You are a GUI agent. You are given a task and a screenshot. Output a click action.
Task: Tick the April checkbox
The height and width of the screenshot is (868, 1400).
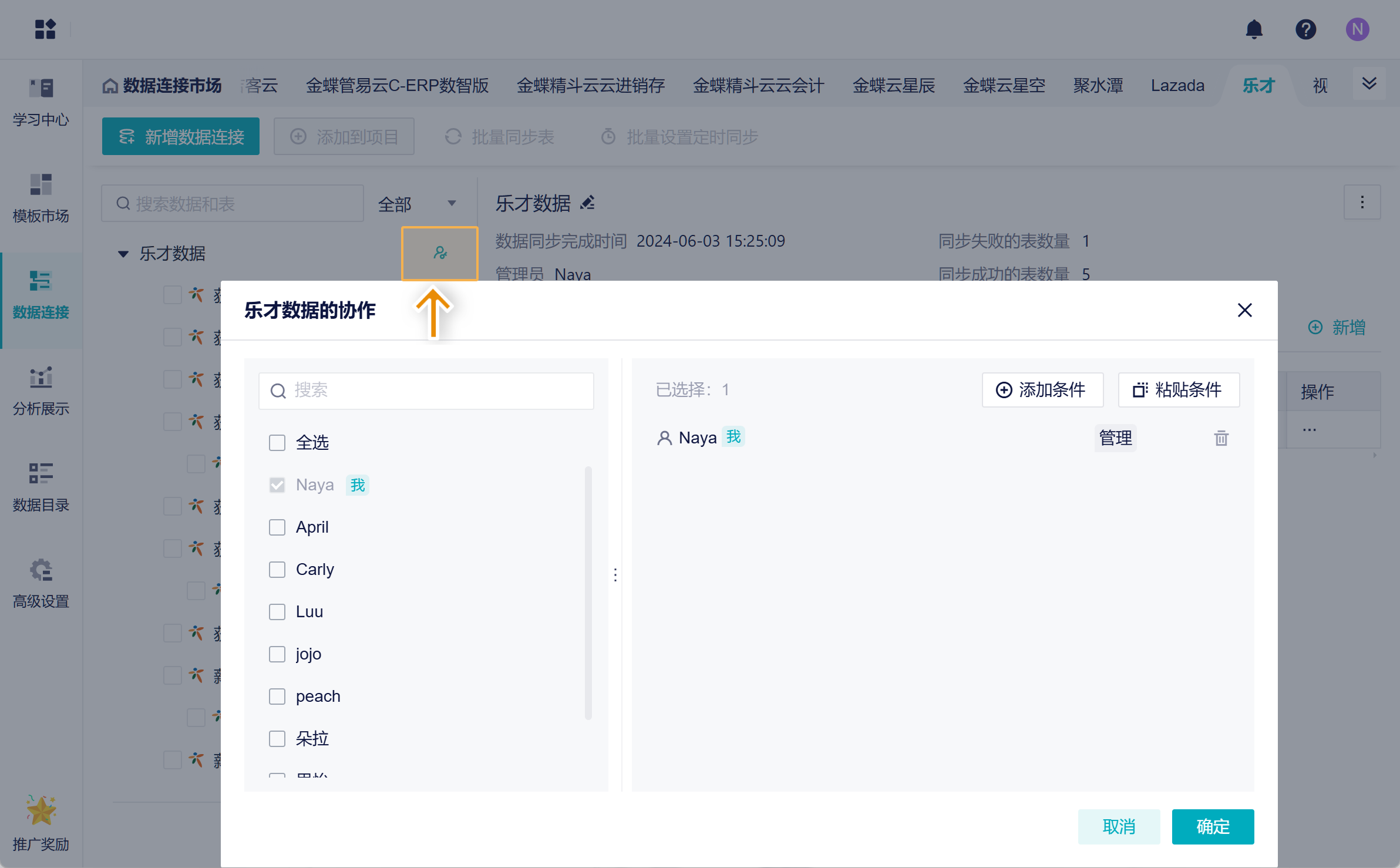[x=277, y=527]
